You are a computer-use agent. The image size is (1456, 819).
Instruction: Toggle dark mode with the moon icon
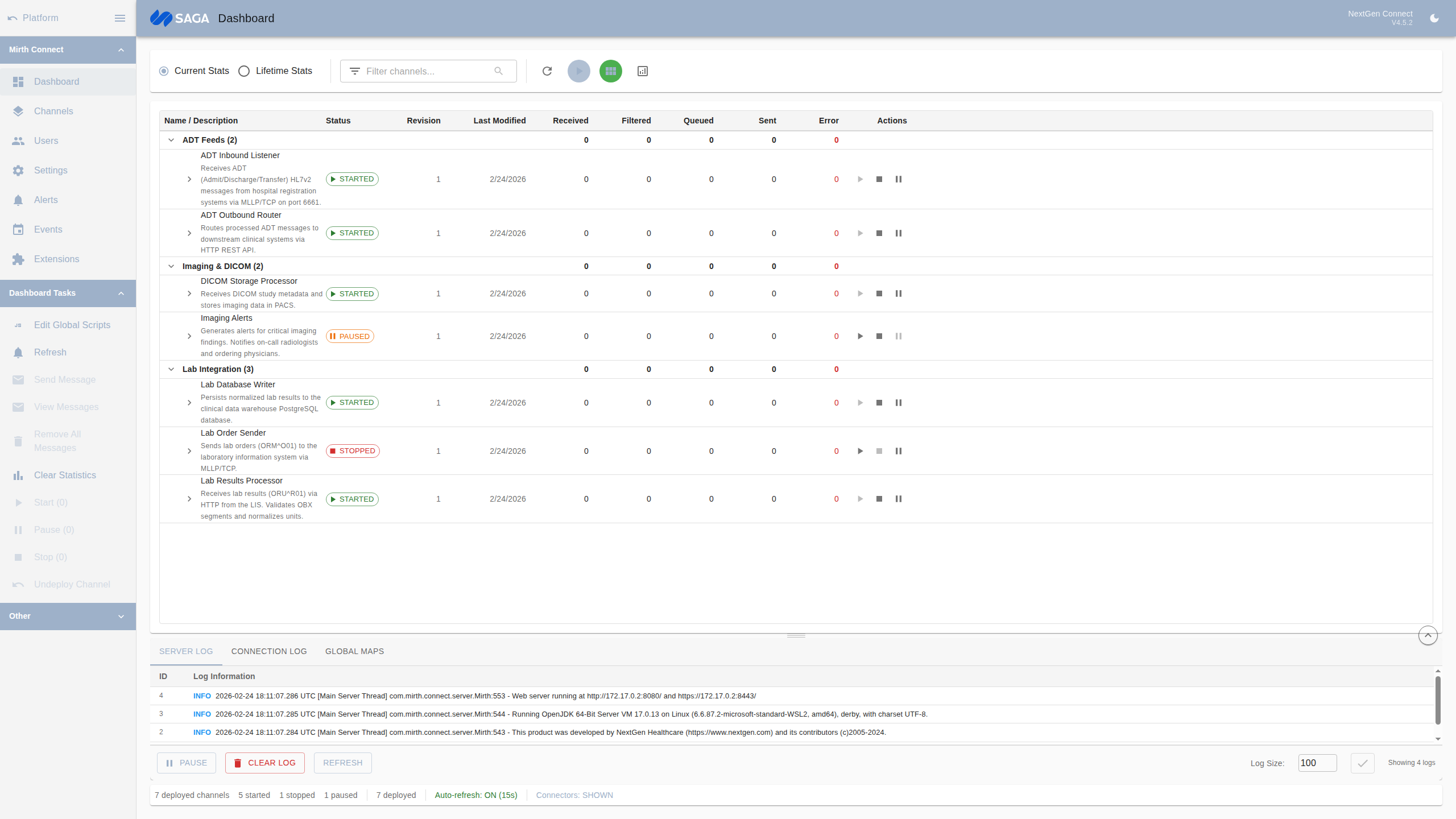(x=1434, y=18)
